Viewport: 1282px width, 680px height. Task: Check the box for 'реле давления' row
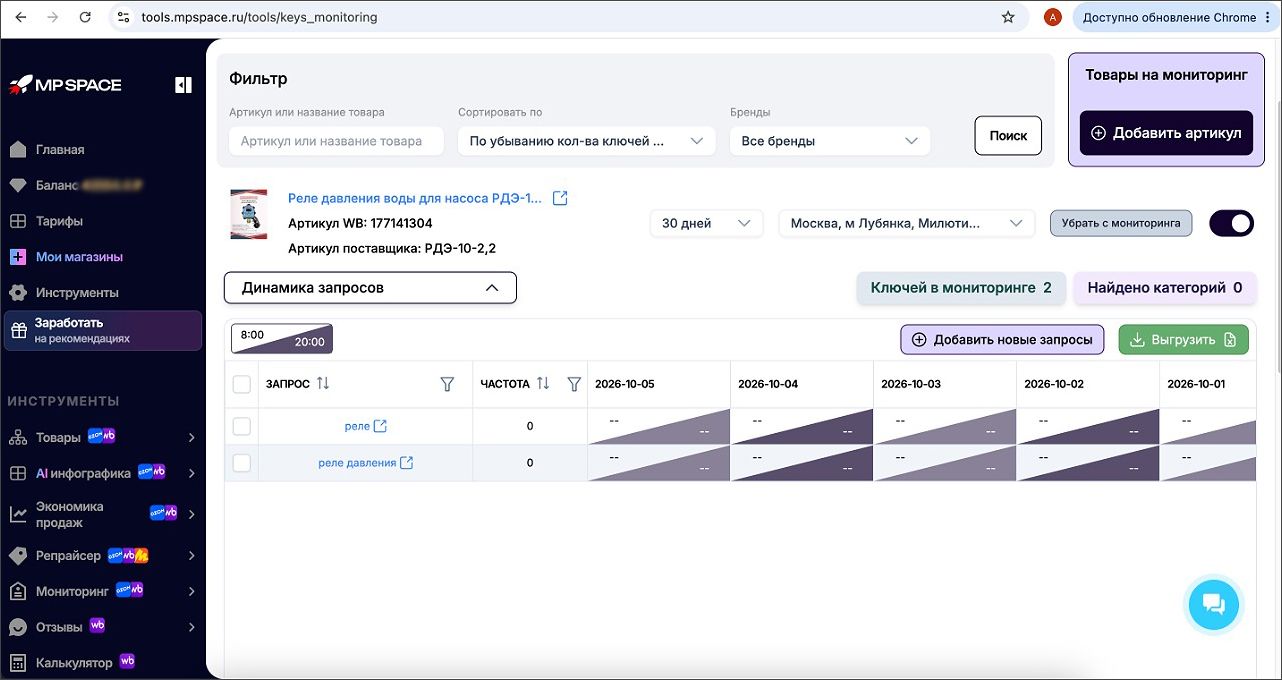point(241,463)
